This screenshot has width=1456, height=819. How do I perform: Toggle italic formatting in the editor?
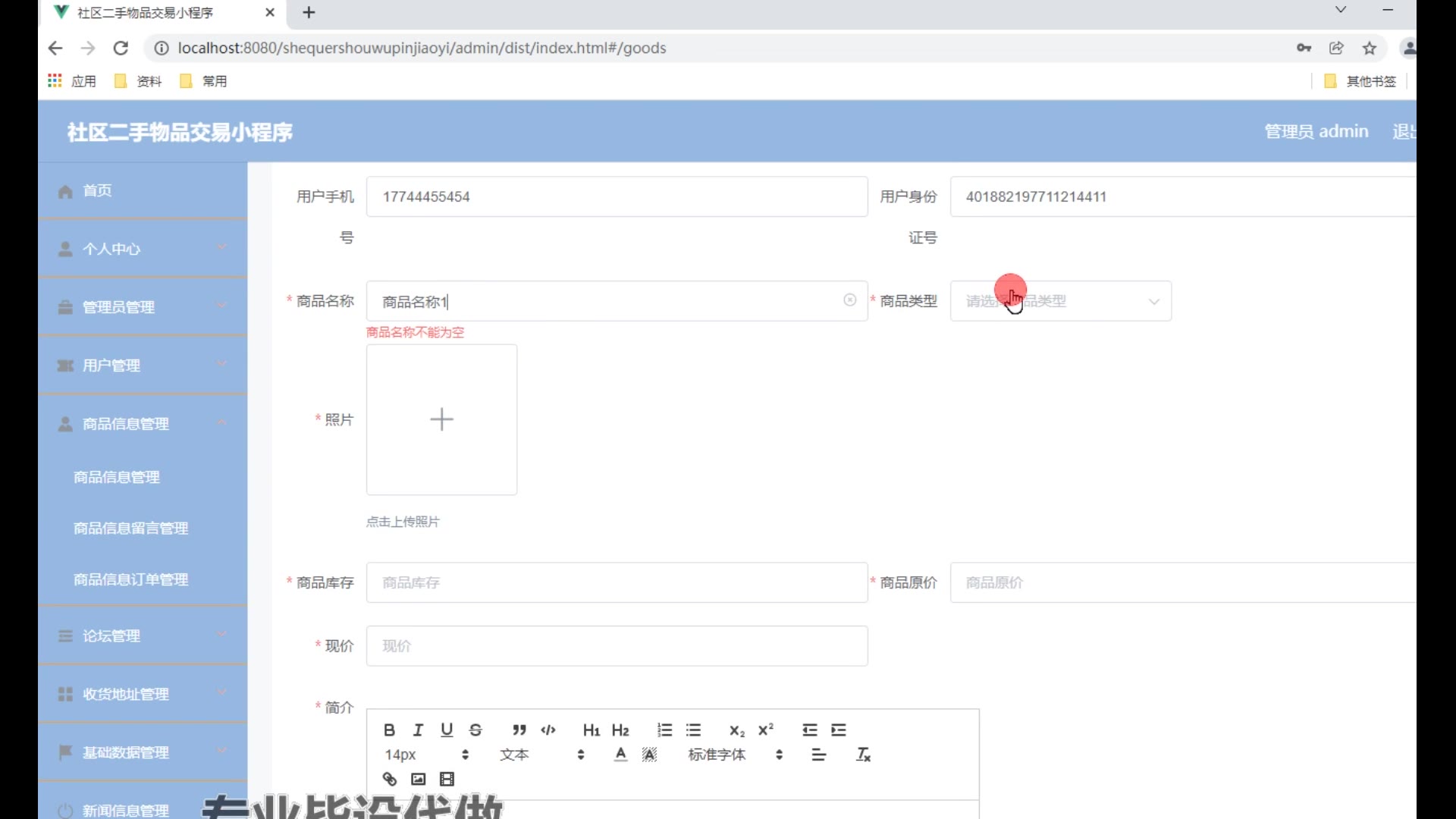click(418, 730)
